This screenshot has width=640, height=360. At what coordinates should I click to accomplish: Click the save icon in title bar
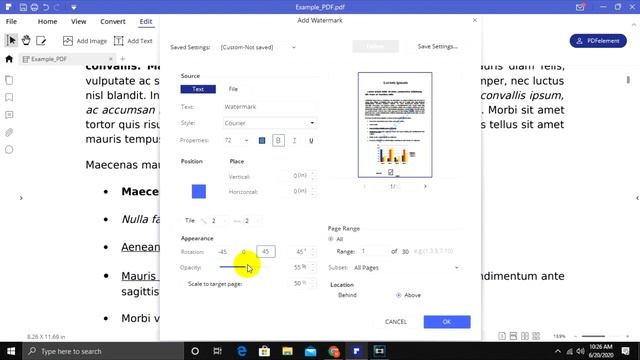tap(23, 7)
